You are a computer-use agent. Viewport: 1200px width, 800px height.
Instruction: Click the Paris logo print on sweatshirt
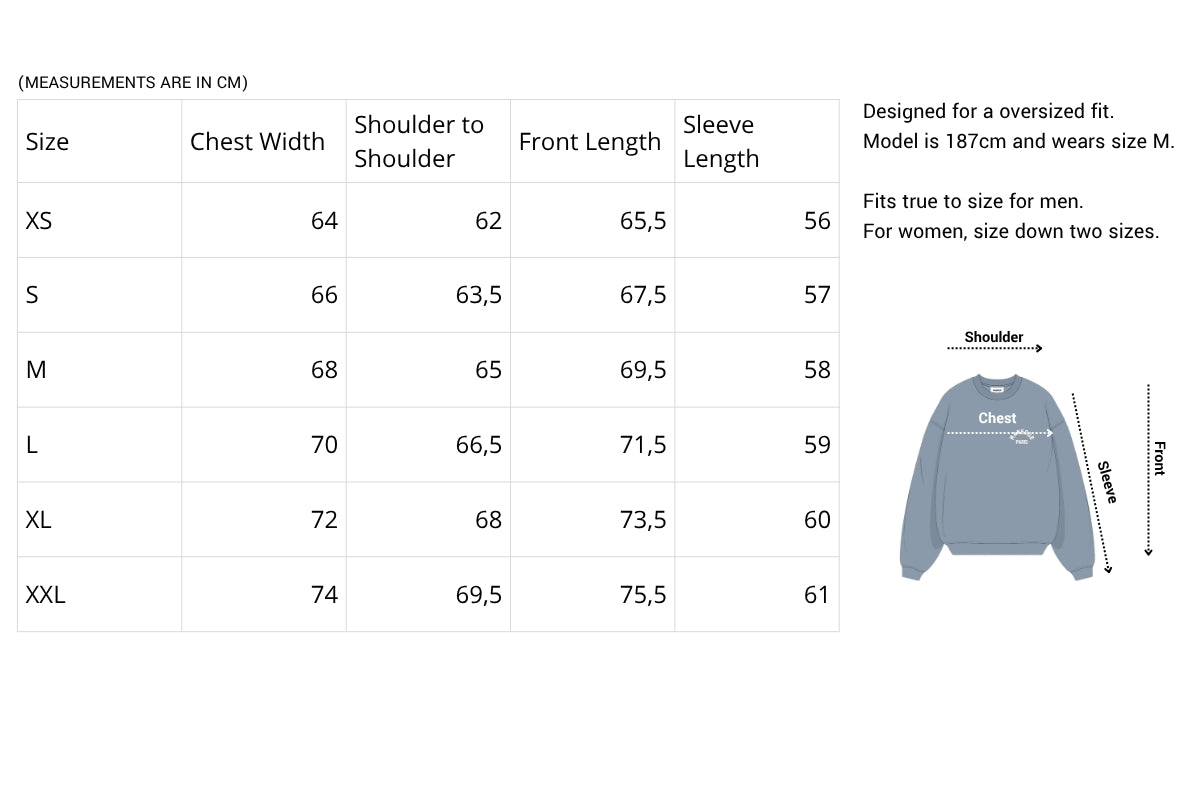[x=1022, y=439]
